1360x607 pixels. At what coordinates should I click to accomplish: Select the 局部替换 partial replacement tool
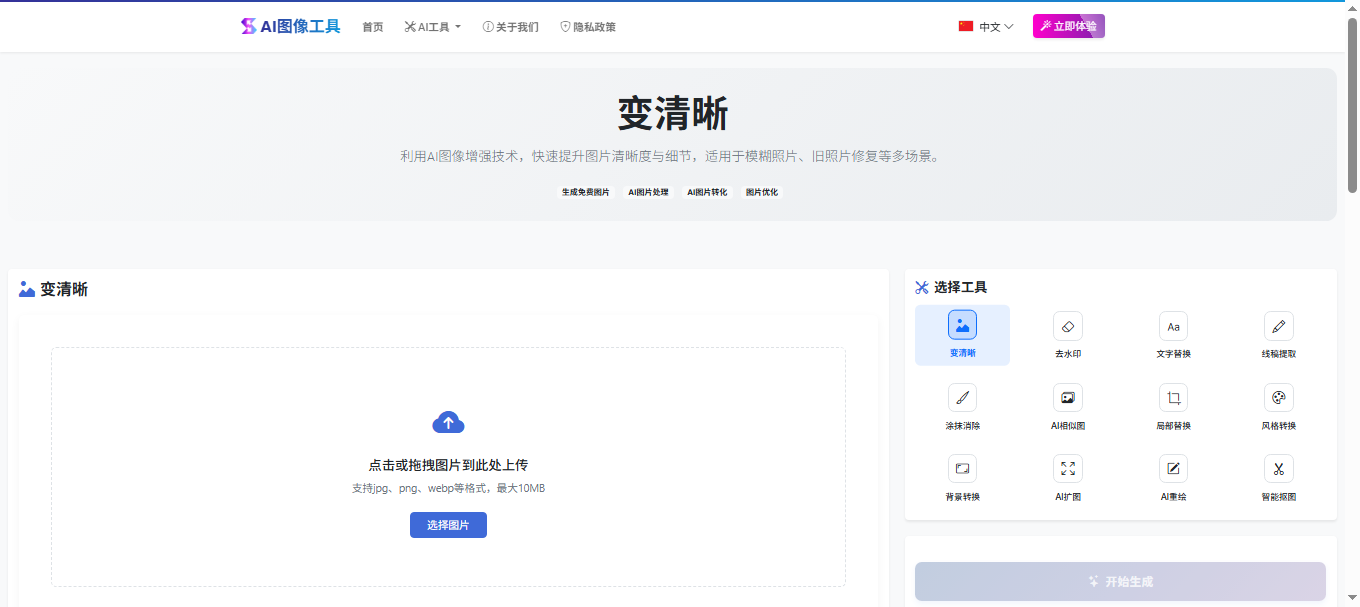click(x=1172, y=406)
